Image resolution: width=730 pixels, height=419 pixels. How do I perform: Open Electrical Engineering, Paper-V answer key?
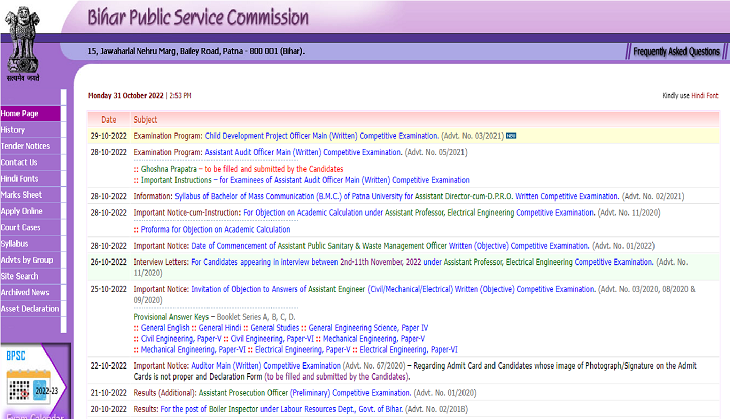303,350
